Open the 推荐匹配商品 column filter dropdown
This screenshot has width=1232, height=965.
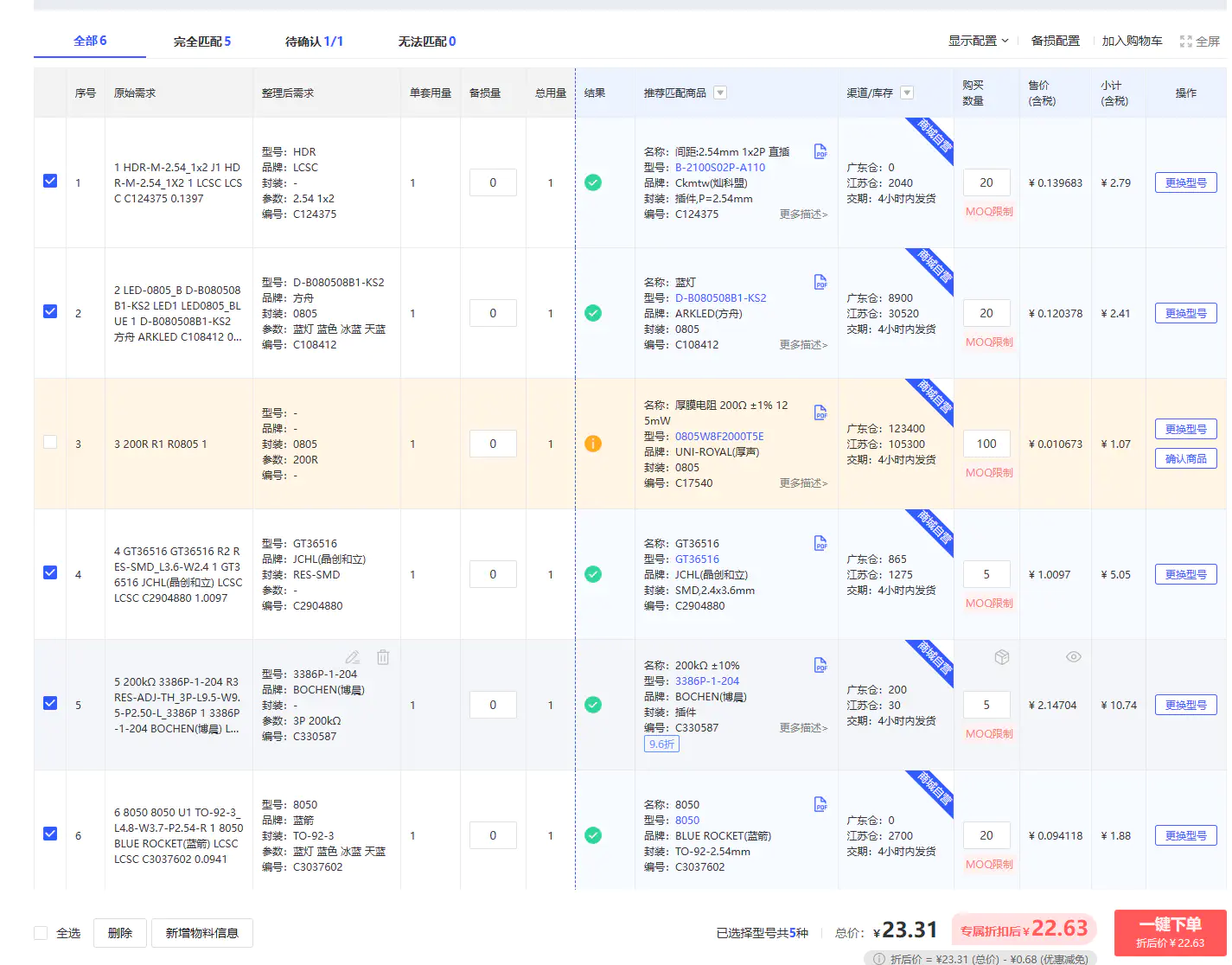[x=720, y=93]
